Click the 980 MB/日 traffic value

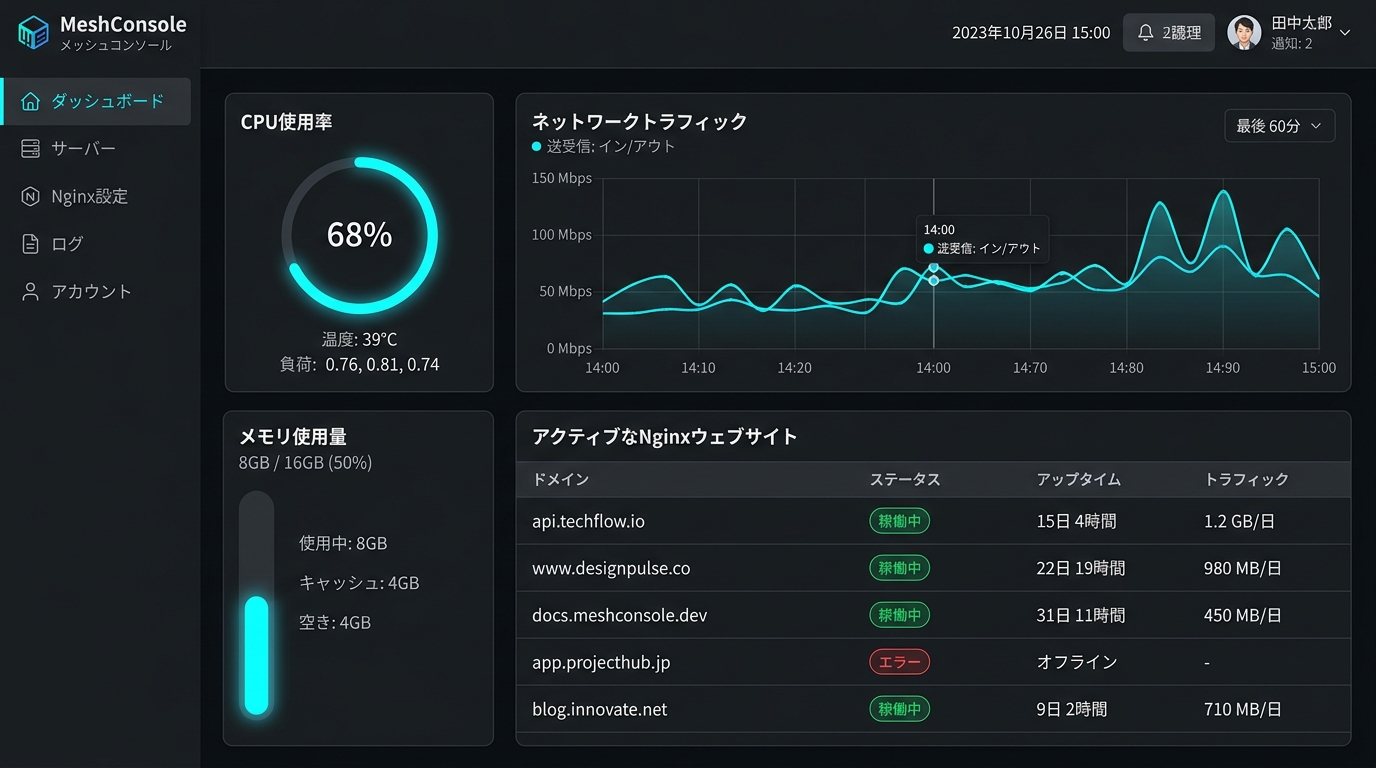[1243, 568]
